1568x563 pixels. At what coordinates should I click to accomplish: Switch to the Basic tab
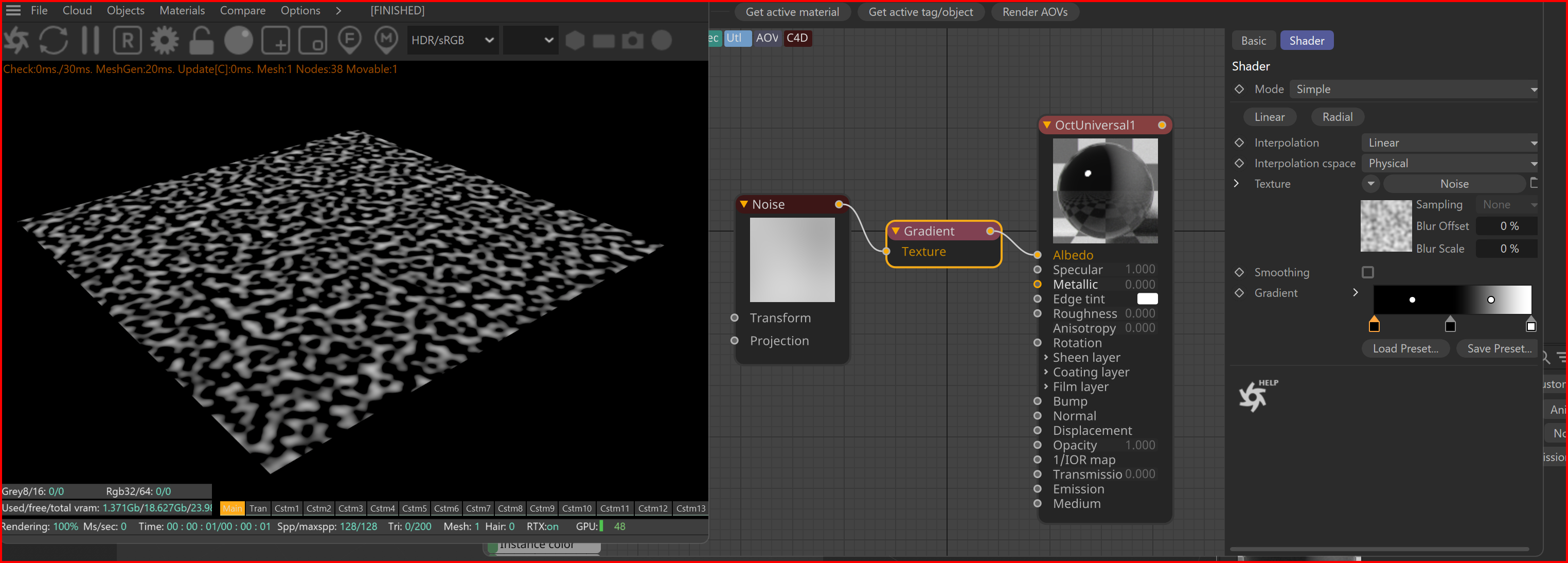[1253, 41]
